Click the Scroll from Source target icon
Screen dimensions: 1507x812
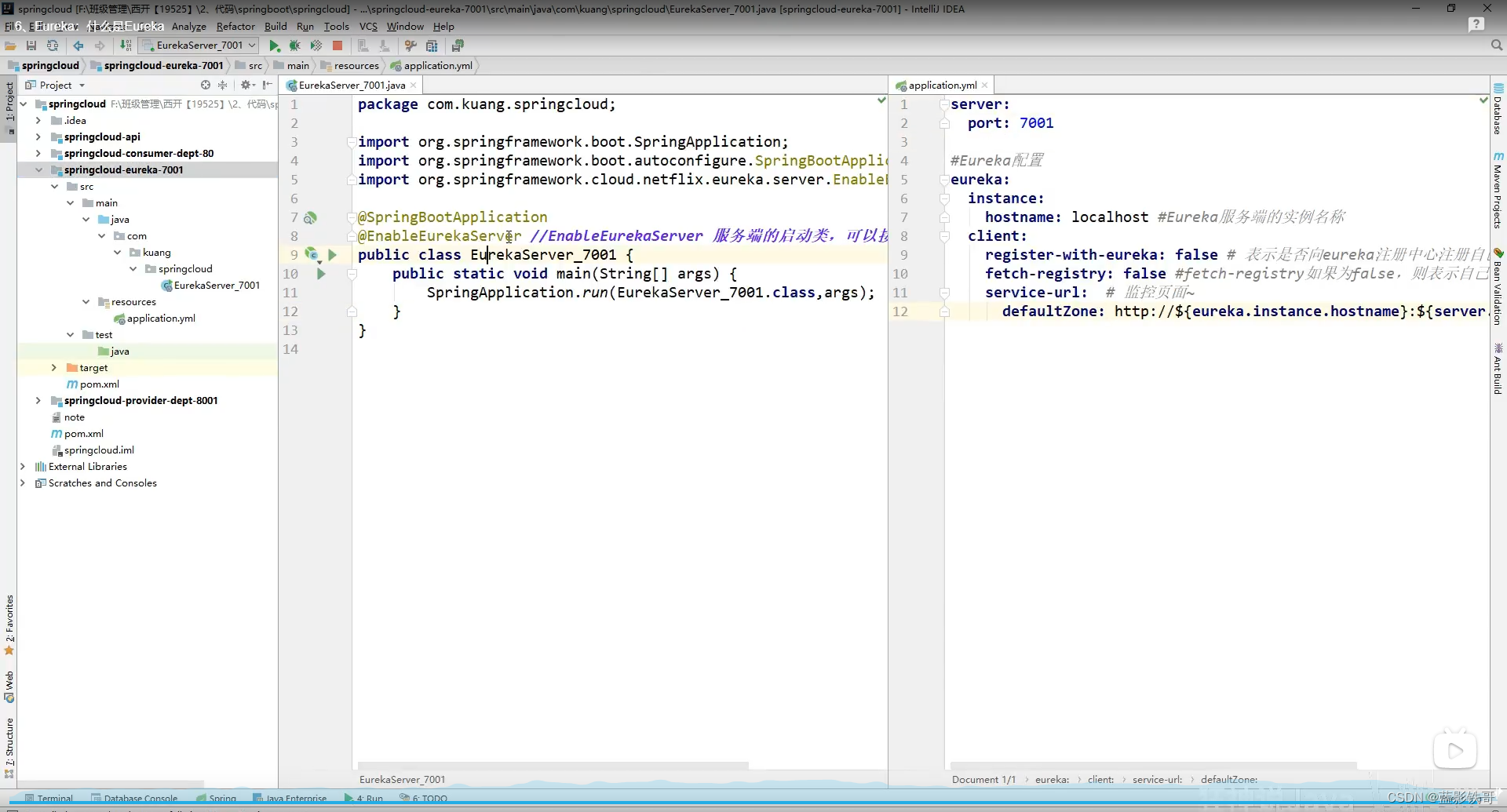pos(206,85)
